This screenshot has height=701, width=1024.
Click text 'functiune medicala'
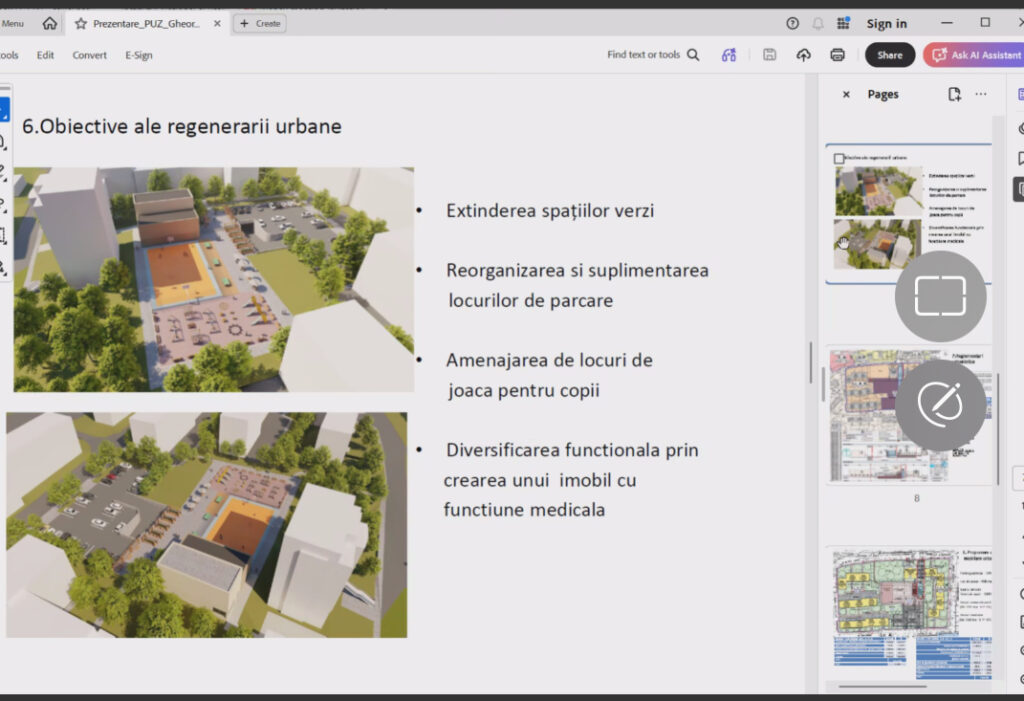(524, 510)
